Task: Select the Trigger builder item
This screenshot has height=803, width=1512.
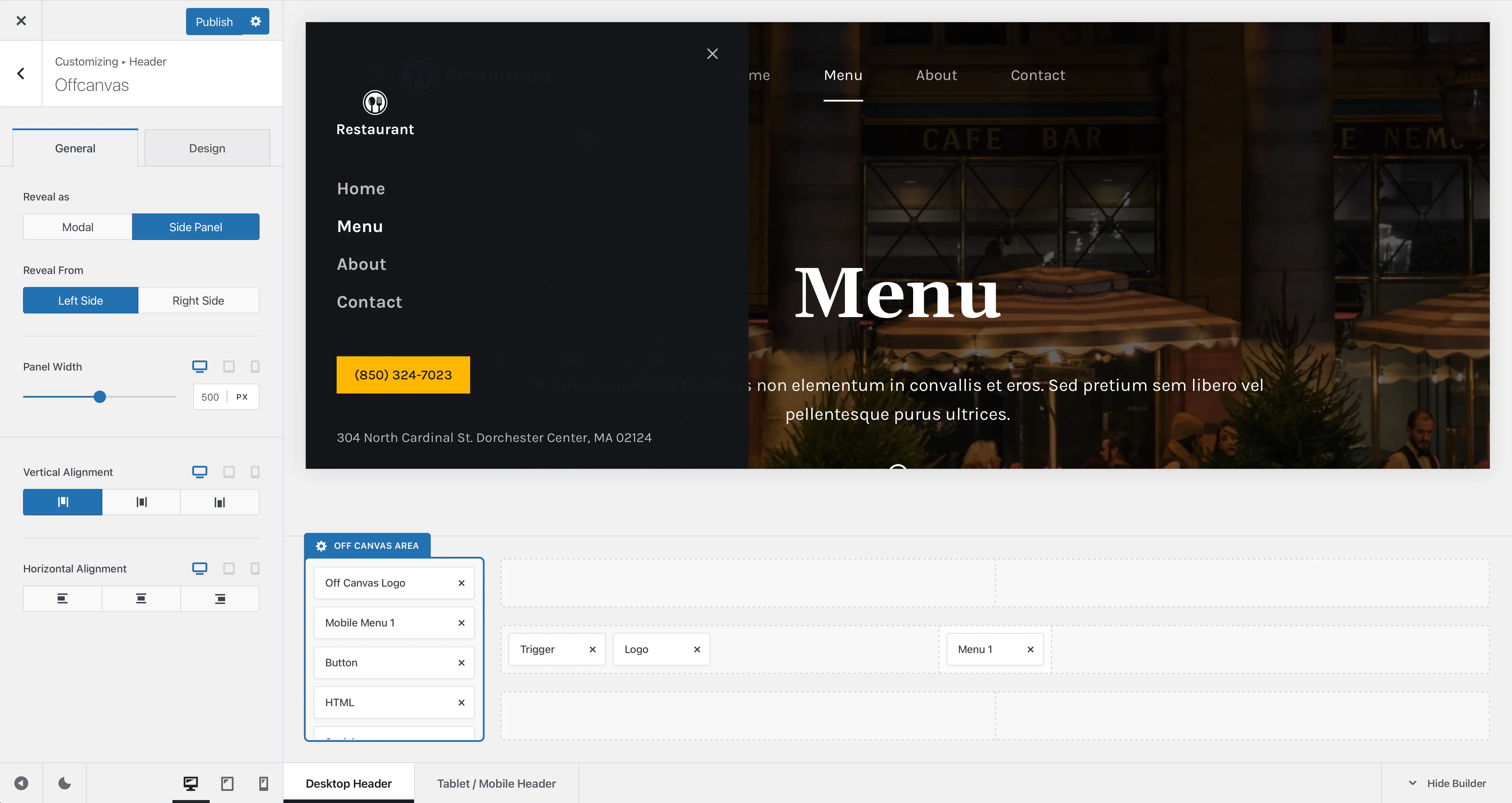Action: (557, 649)
